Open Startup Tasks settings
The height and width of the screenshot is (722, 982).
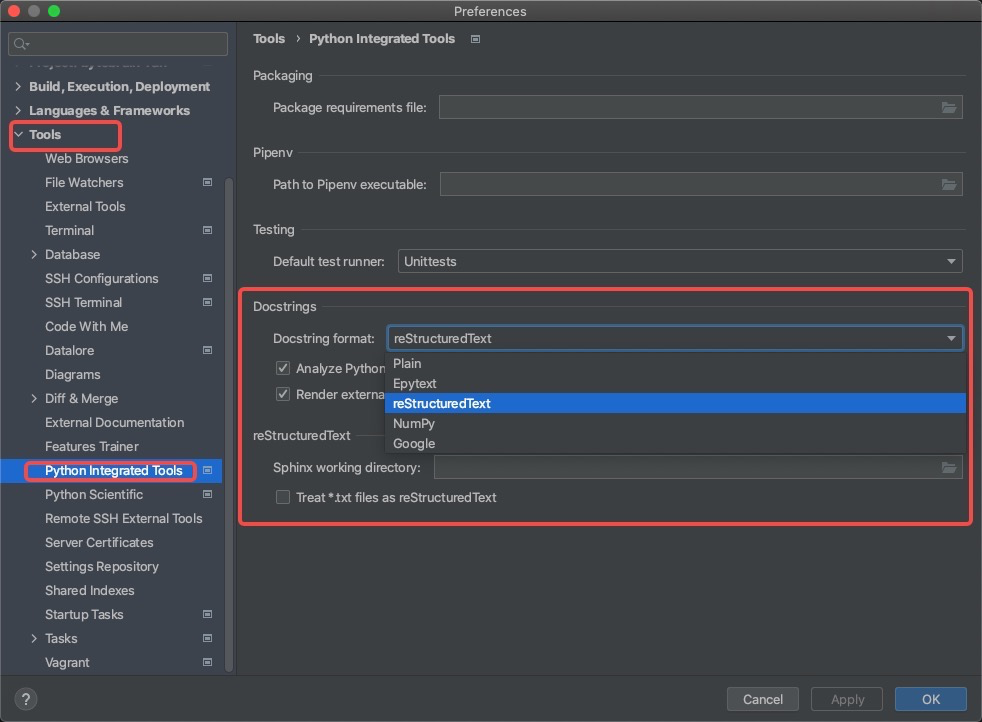(x=84, y=614)
